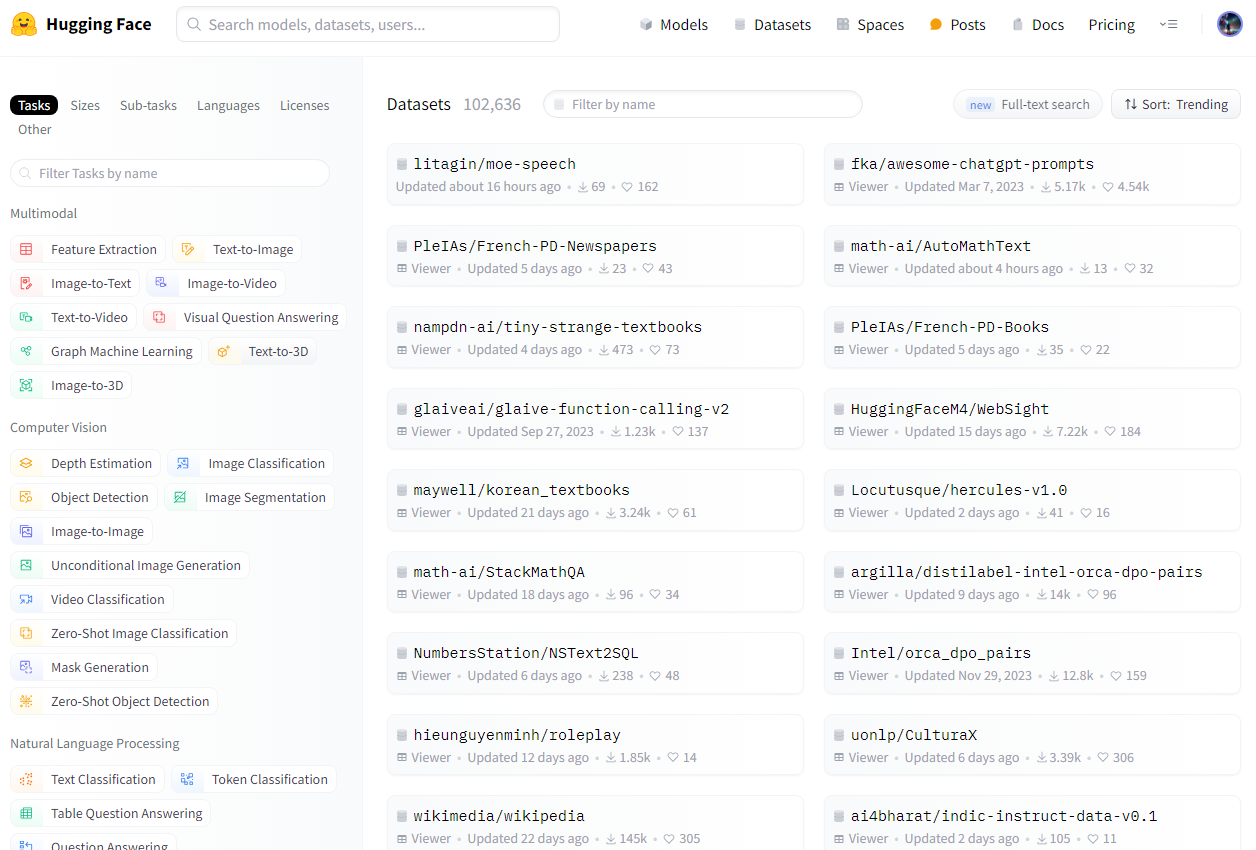This screenshot has height=850, width=1256.
Task: Open the user profile avatar
Action: tap(1229, 25)
